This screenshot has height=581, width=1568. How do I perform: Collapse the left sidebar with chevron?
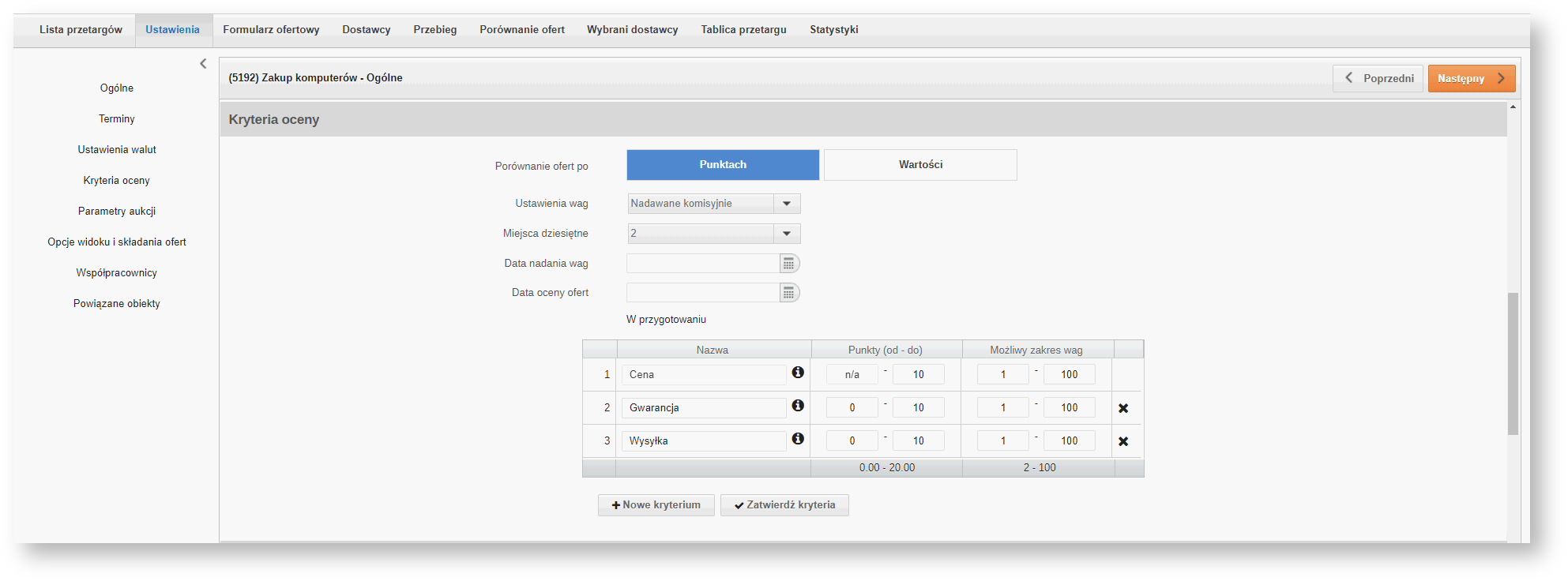[203, 64]
